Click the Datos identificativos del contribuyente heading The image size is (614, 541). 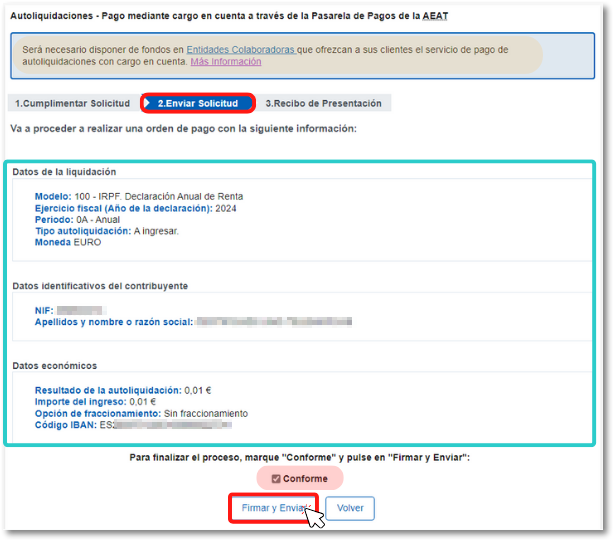click(100, 286)
